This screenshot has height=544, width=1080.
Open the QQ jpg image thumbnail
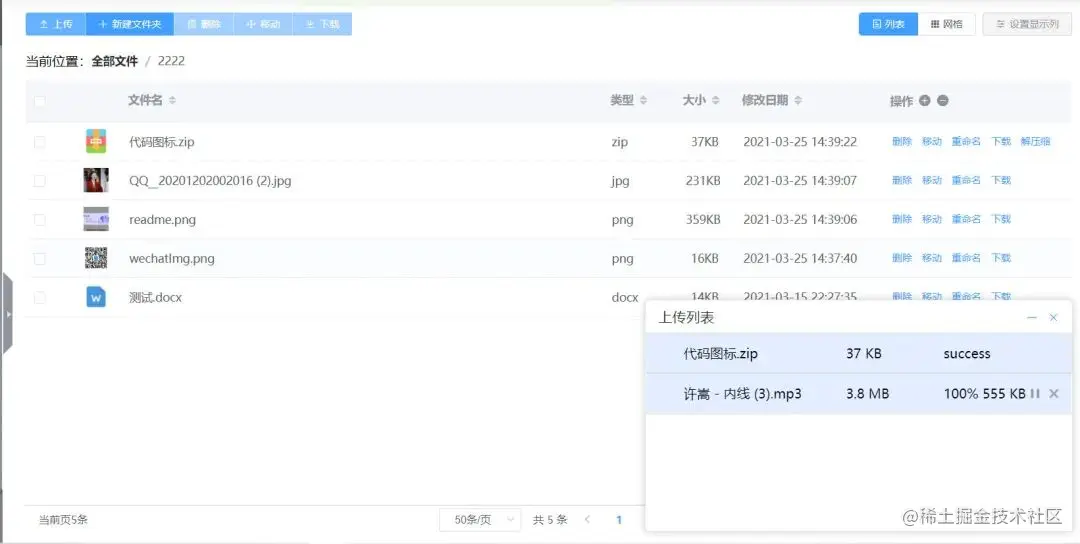(x=96, y=180)
